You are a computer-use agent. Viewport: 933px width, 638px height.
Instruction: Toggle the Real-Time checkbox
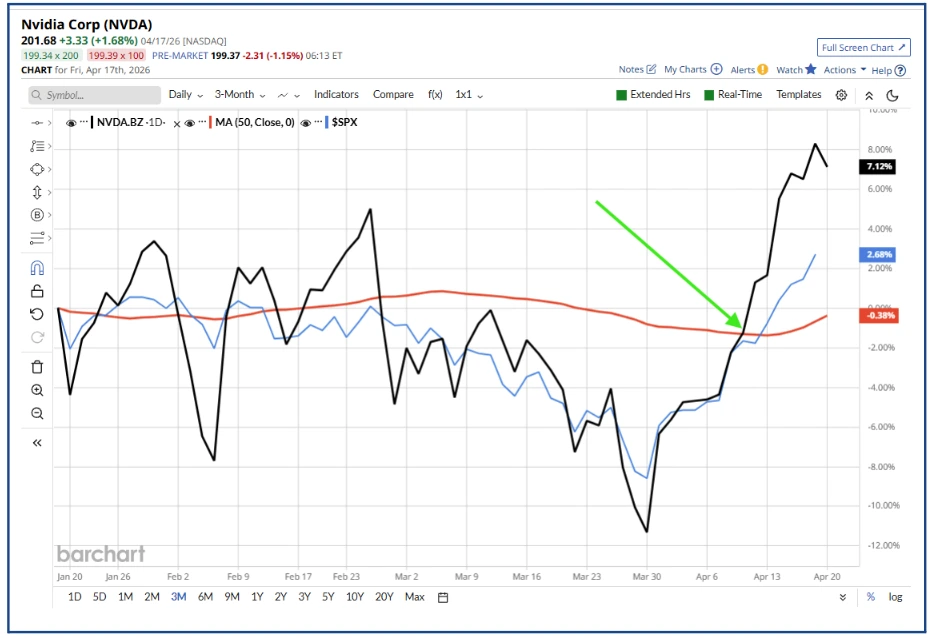tap(709, 95)
